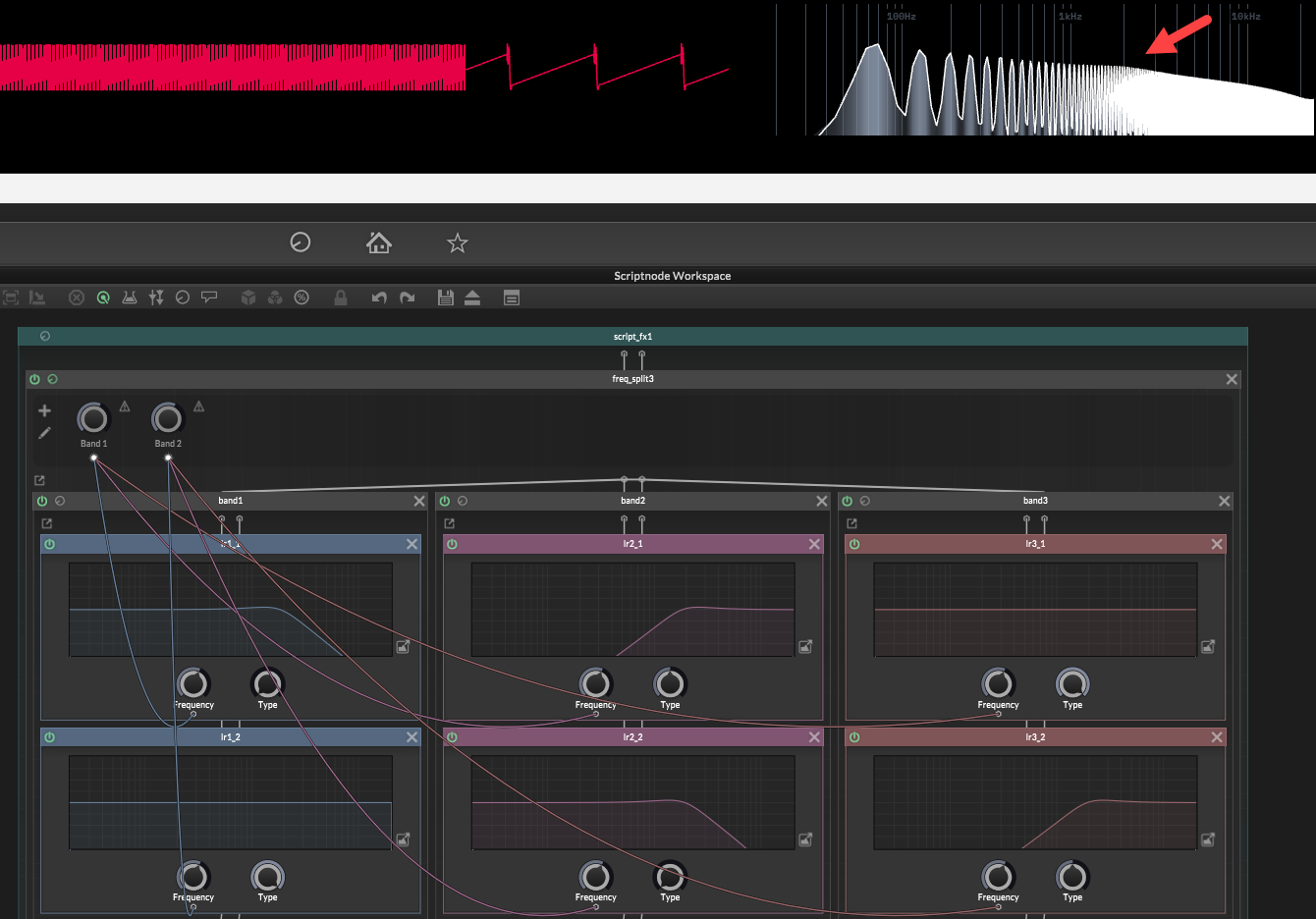Click the small dial icon in scriptnode toolbar
1316x919 pixels.
tap(183, 297)
